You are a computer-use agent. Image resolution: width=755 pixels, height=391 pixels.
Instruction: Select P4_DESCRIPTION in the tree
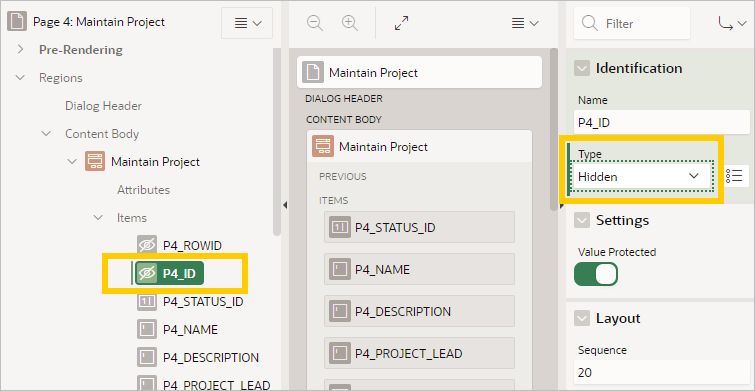pyautogui.click(x=210, y=358)
